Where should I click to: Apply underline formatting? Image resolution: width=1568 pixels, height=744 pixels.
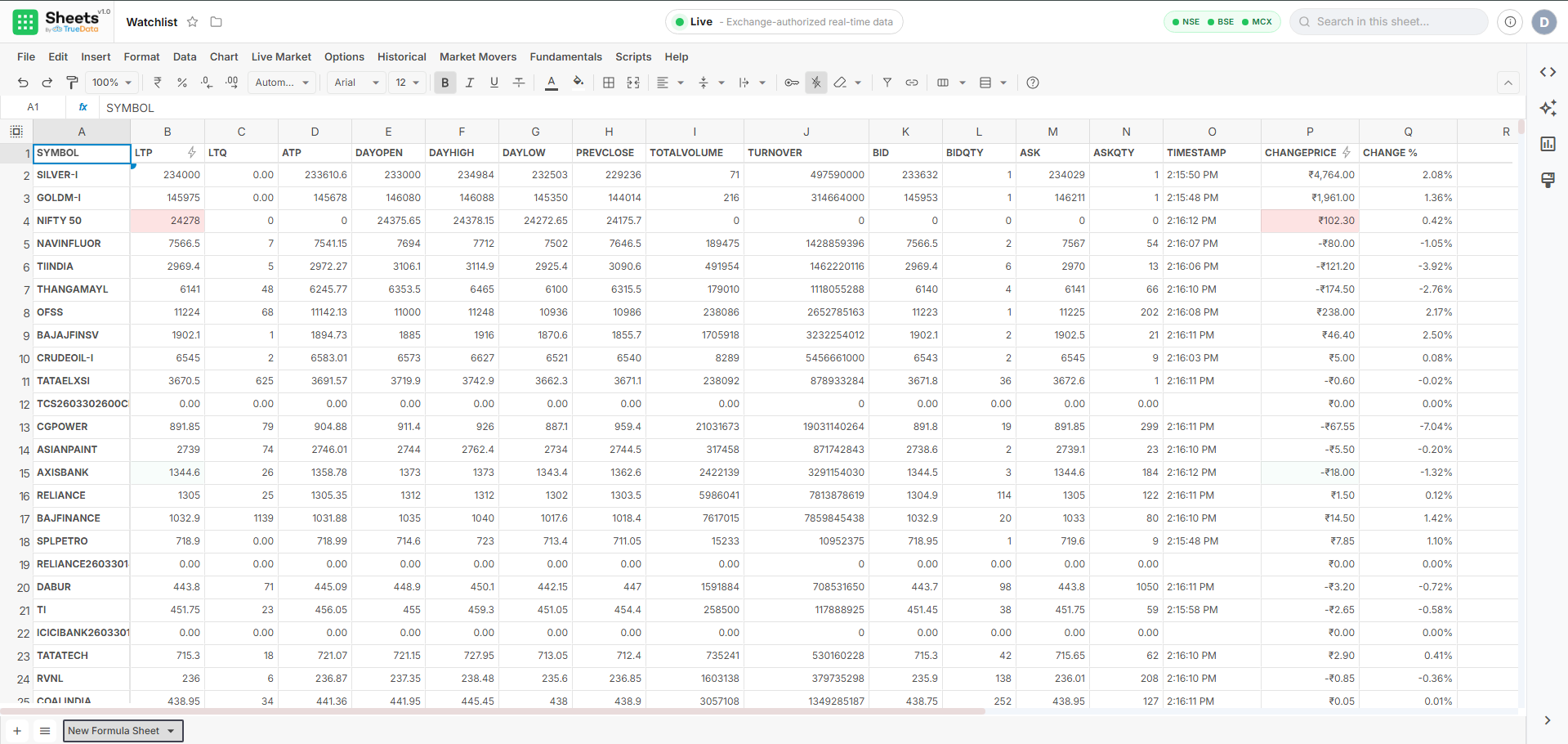tap(494, 83)
